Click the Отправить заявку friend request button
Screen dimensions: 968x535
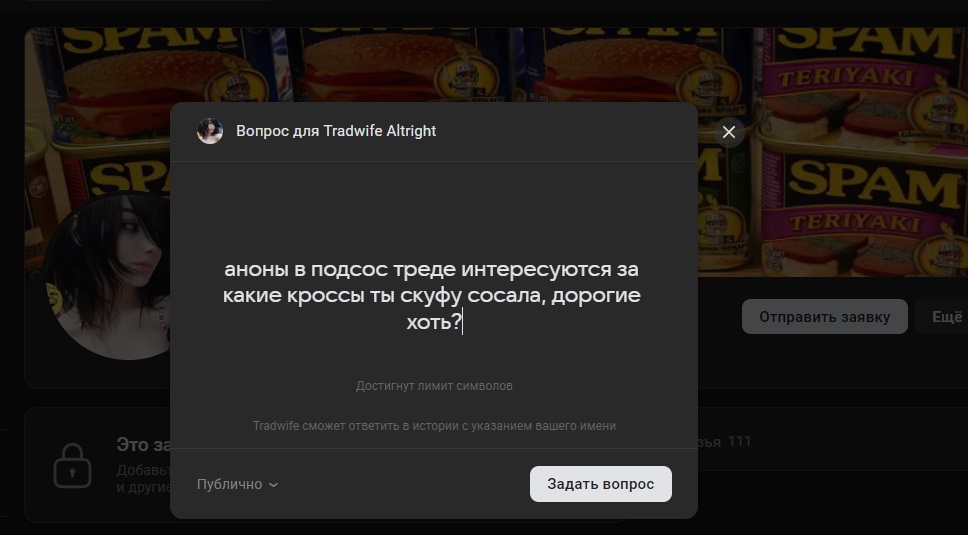pos(825,317)
